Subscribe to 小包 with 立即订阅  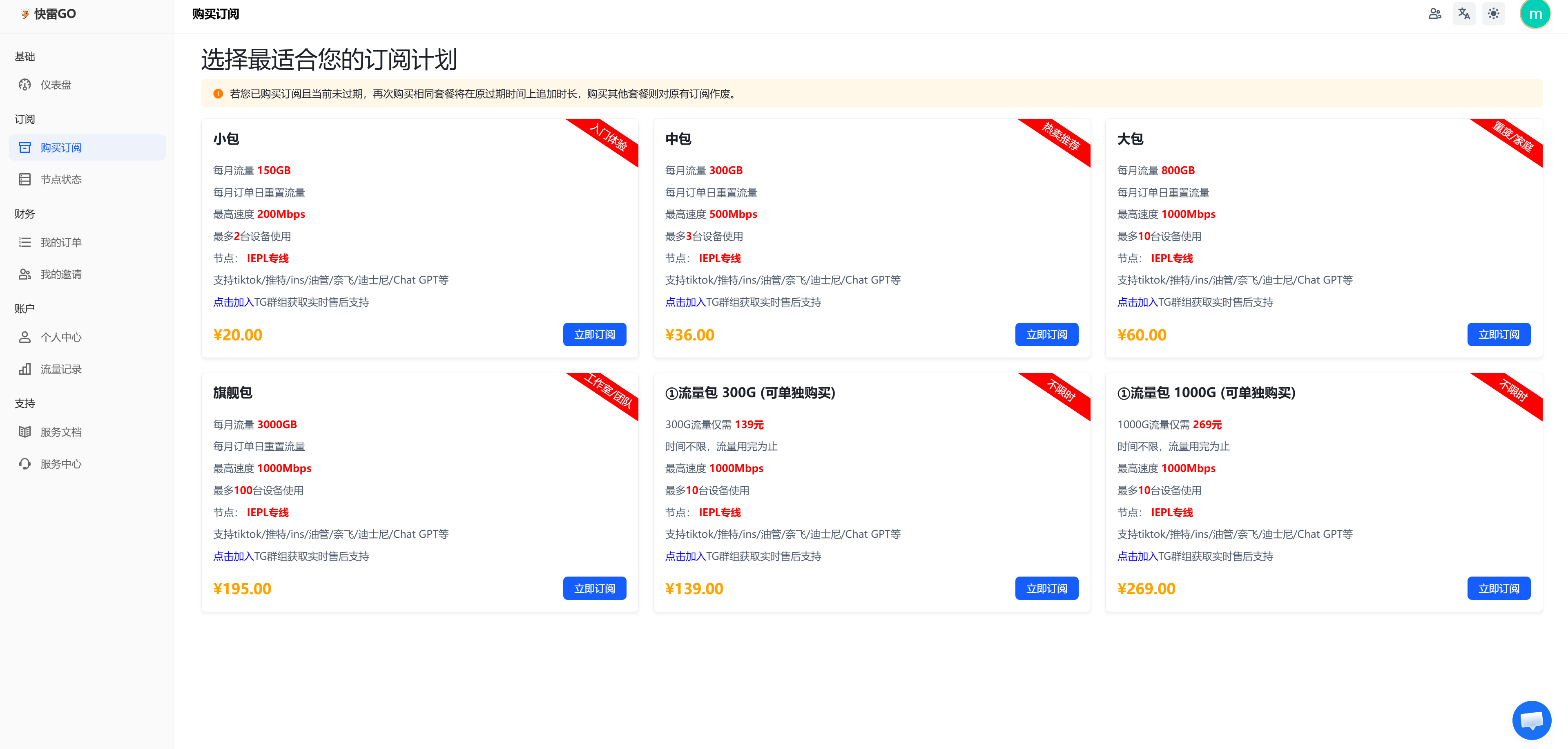[x=594, y=334]
